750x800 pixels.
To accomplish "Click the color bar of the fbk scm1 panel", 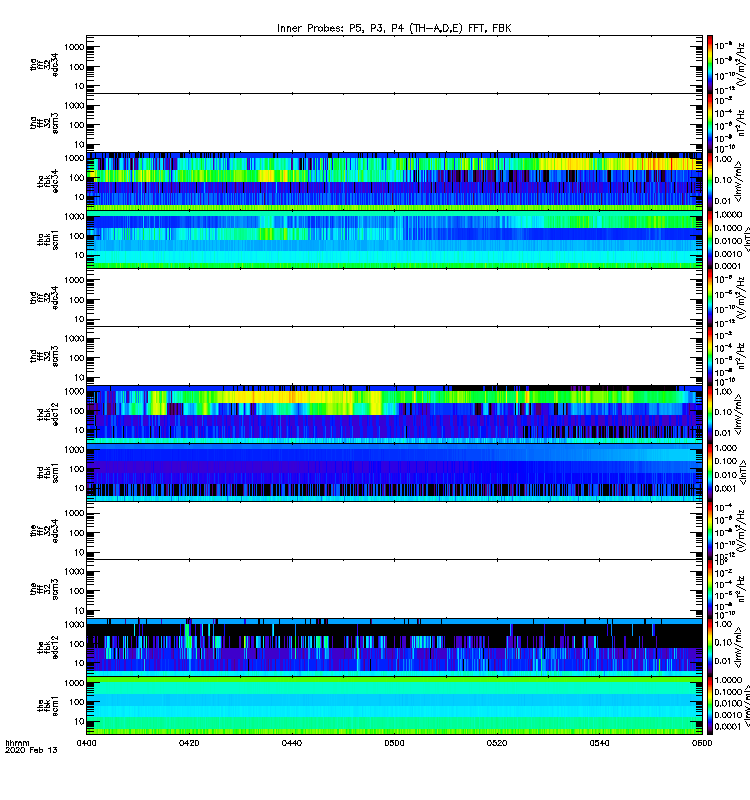I will click(x=709, y=706).
